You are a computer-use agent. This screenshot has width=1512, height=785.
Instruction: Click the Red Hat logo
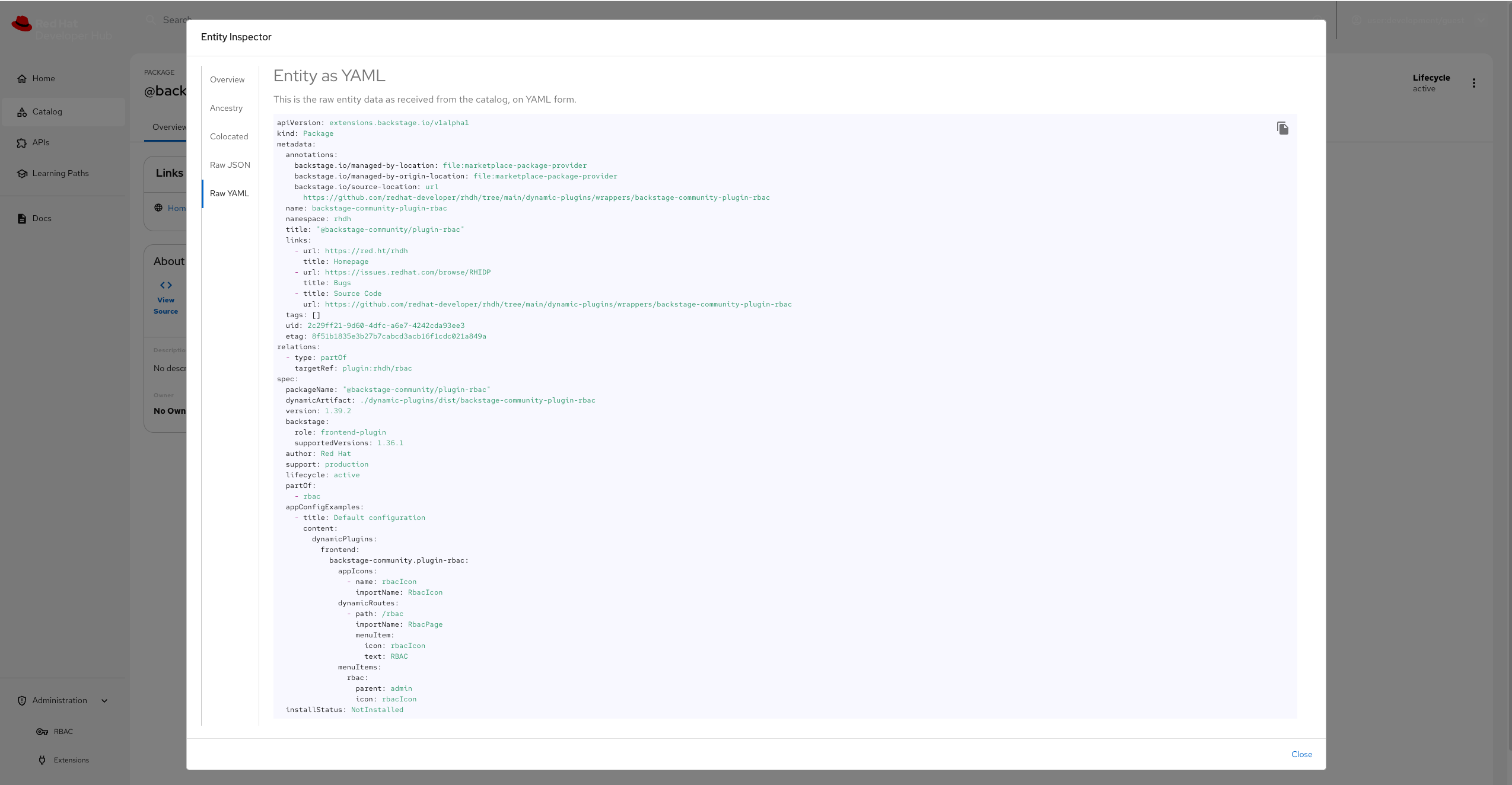click(21, 24)
